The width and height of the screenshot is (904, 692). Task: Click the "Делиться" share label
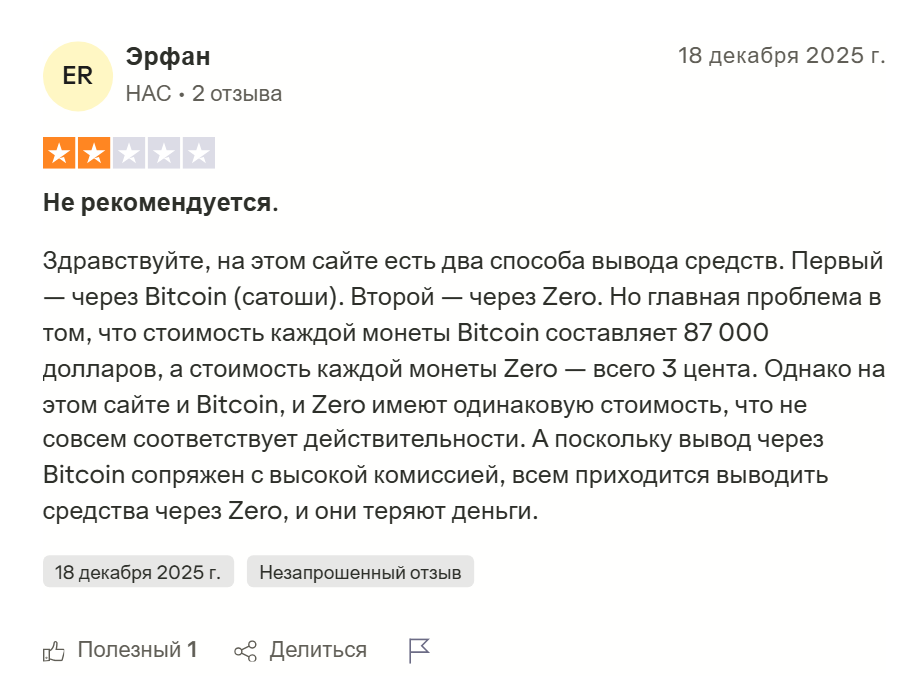(x=317, y=650)
